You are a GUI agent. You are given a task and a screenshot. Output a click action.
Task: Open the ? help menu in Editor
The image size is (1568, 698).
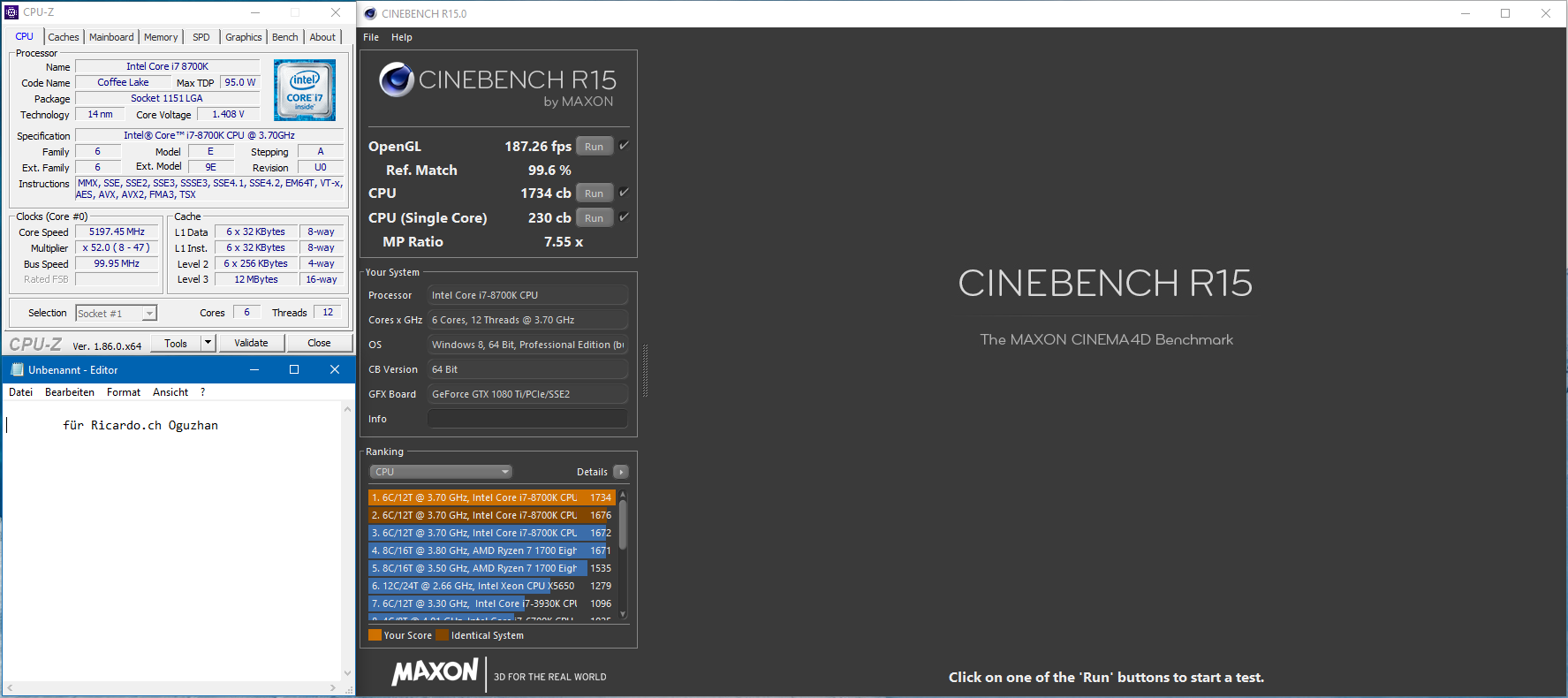(x=202, y=392)
